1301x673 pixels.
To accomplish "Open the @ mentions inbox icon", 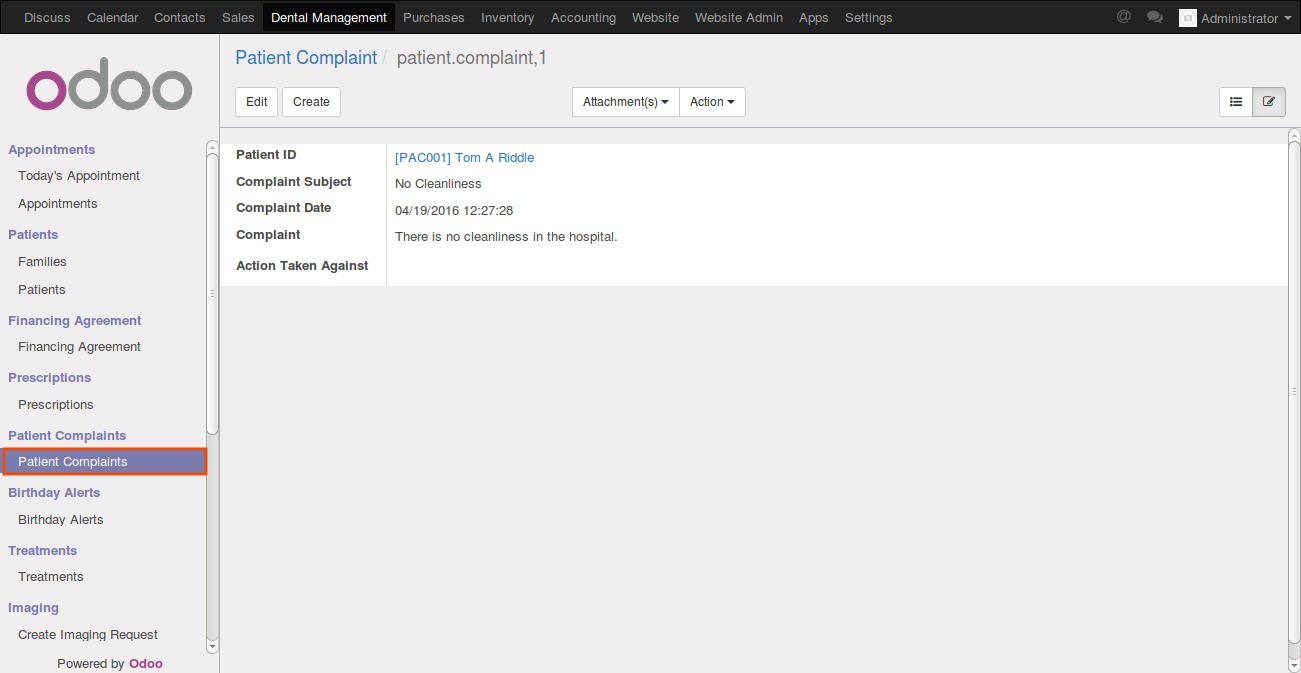I will 1123,17.
